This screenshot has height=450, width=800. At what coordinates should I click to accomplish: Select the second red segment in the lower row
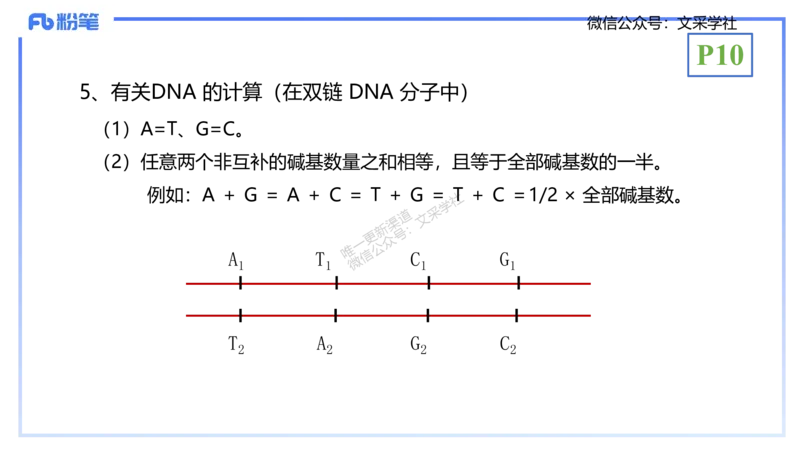pyautogui.click(x=288, y=316)
